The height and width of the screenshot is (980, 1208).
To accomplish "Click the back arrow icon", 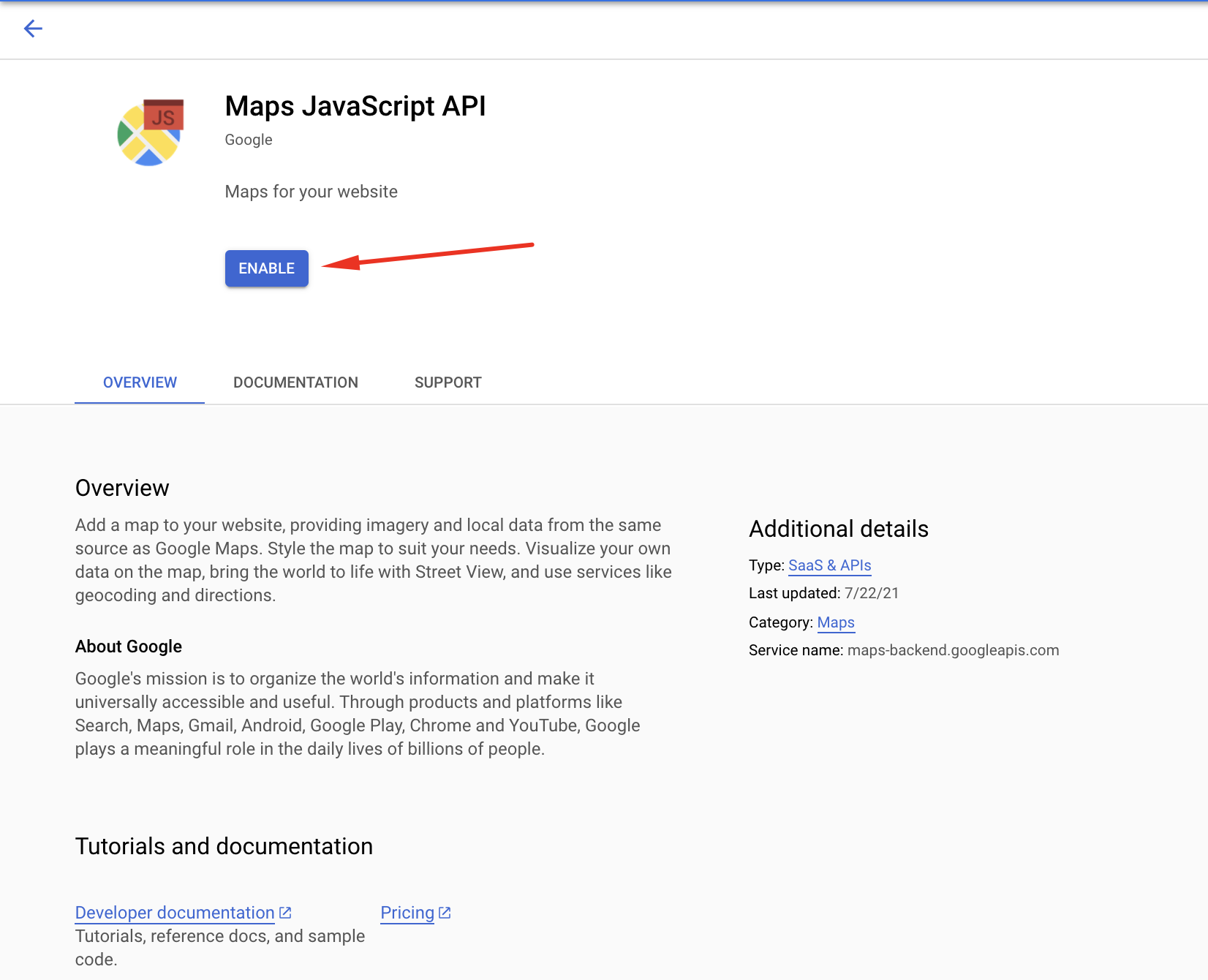I will pyautogui.click(x=33, y=29).
